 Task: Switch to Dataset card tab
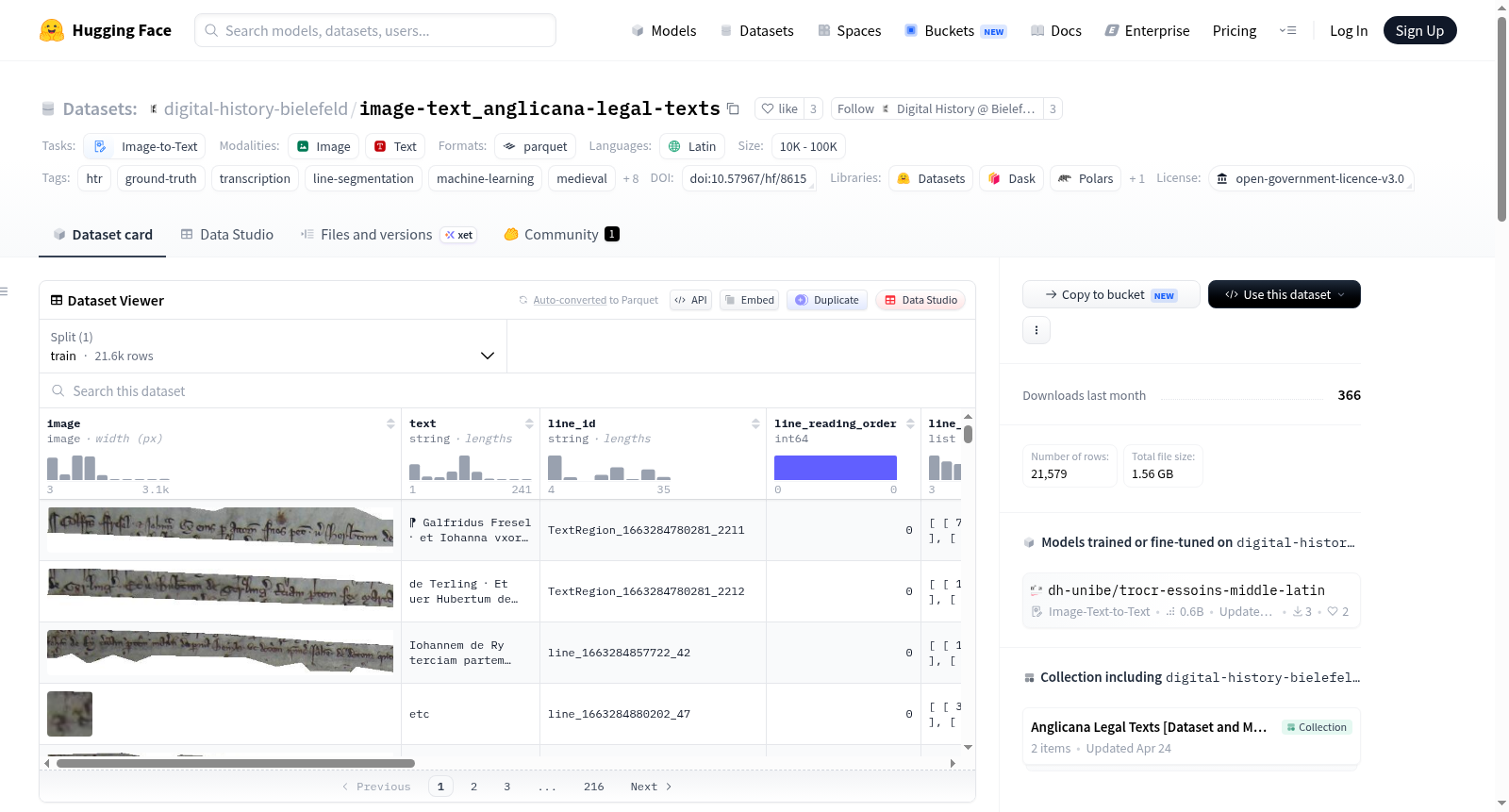[x=102, y=235]
